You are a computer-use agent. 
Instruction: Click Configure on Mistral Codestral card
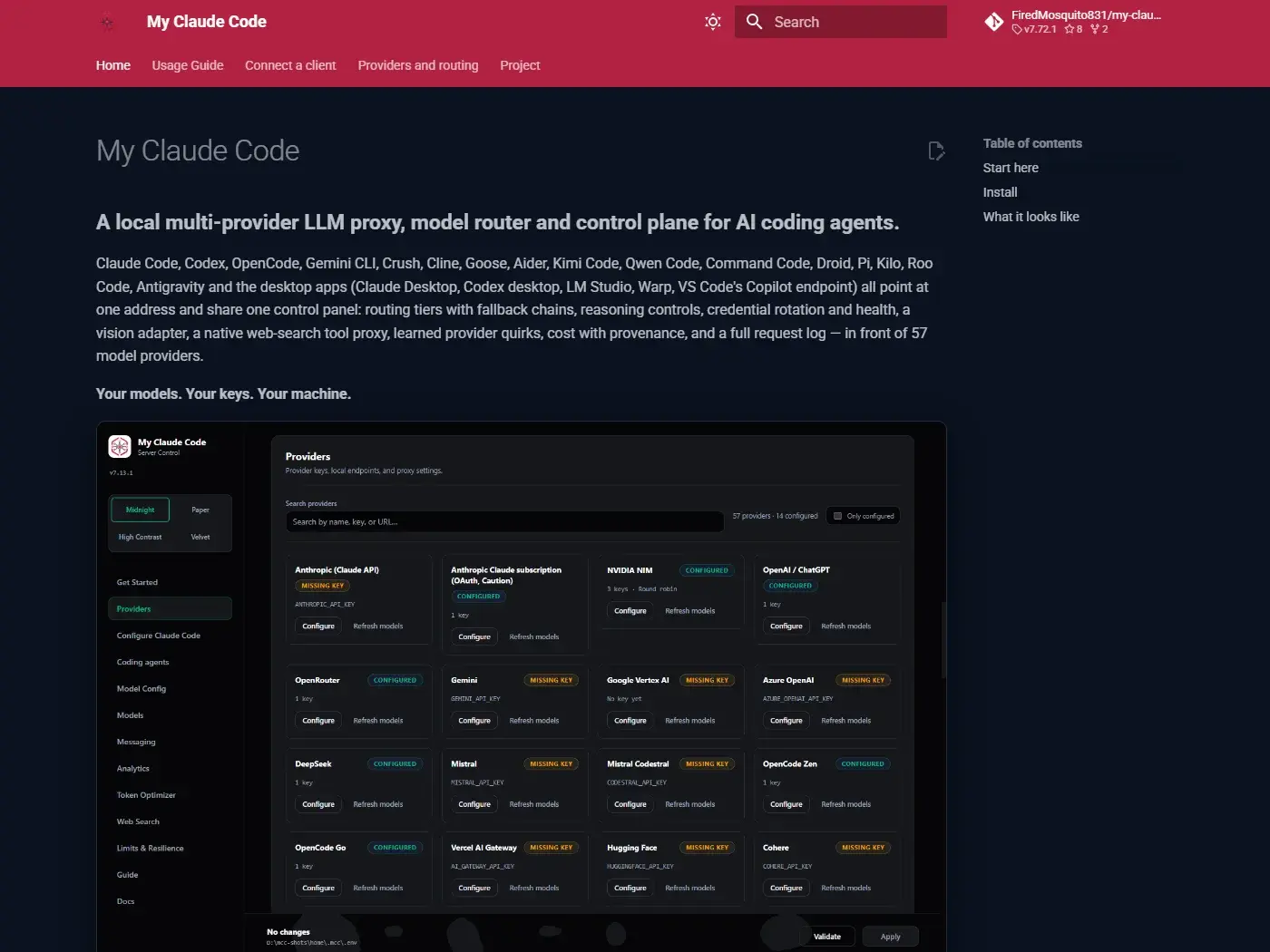point(630,804)
